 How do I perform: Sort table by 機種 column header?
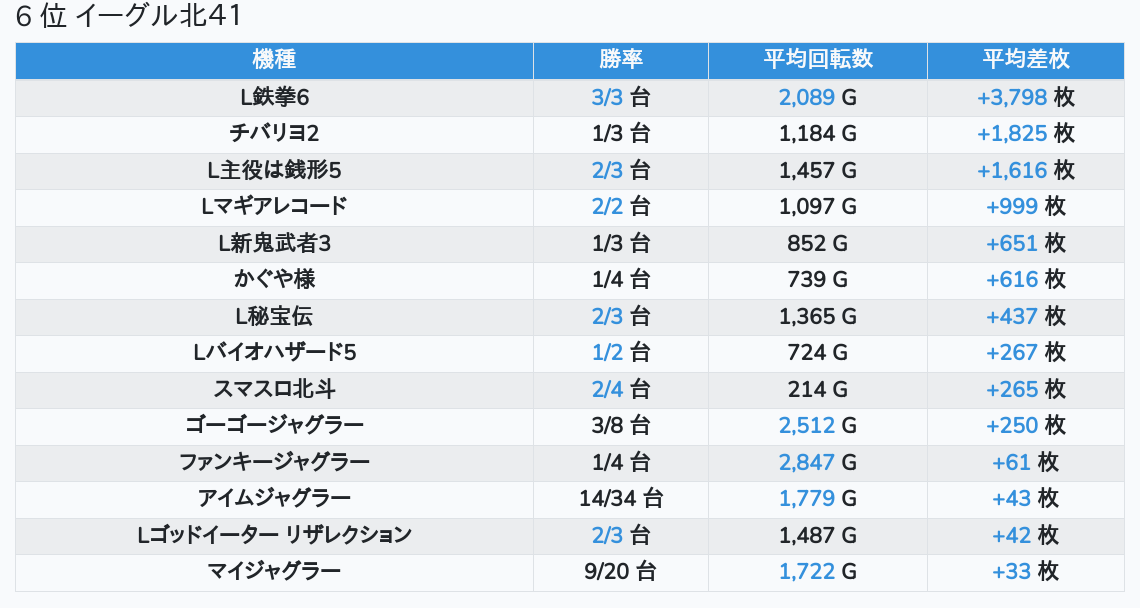(274, 59)
